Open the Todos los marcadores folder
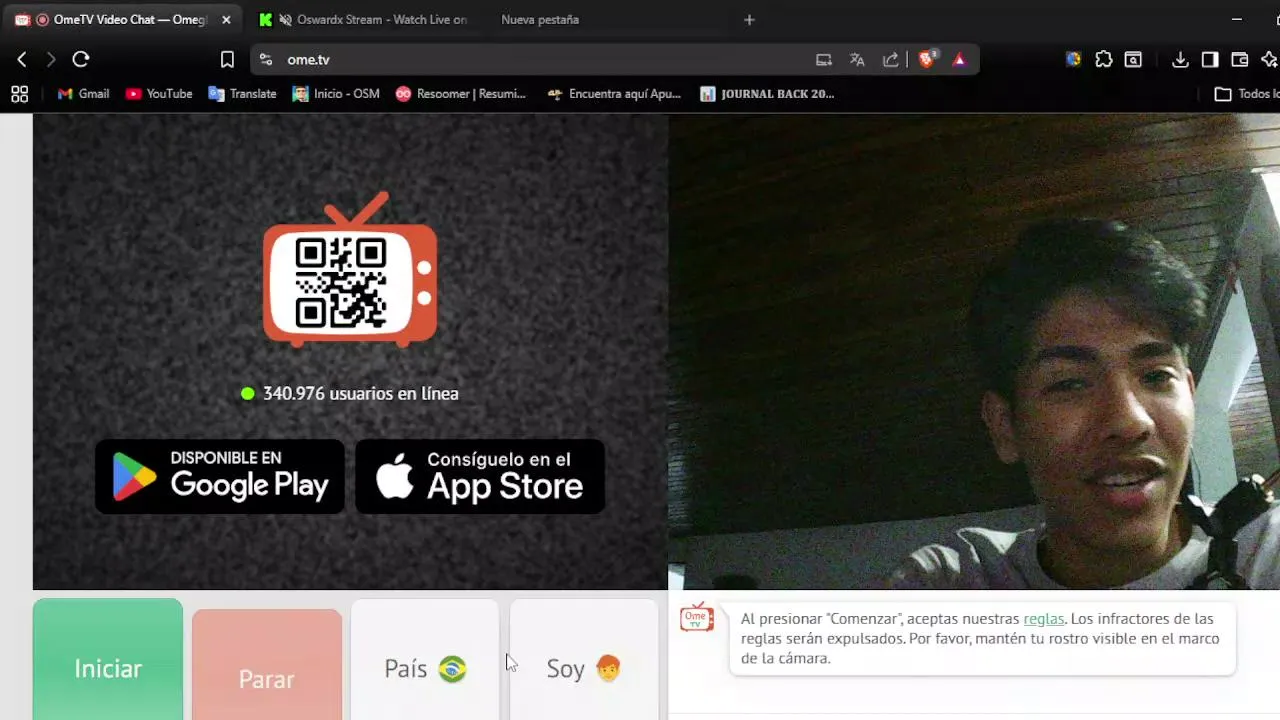This screenshot has width=1280, height=720. (1246, 94)
